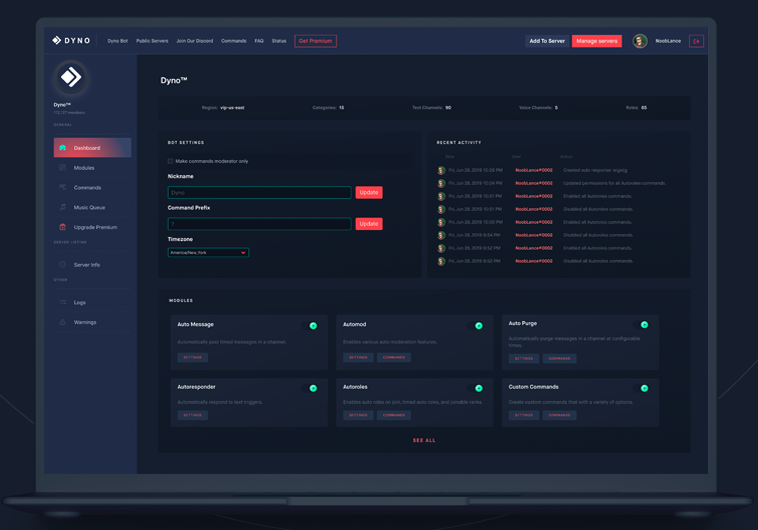Click the logout icon next to NoobLance
Viewport: 758px width, 530px height.
tap(696, 41)
